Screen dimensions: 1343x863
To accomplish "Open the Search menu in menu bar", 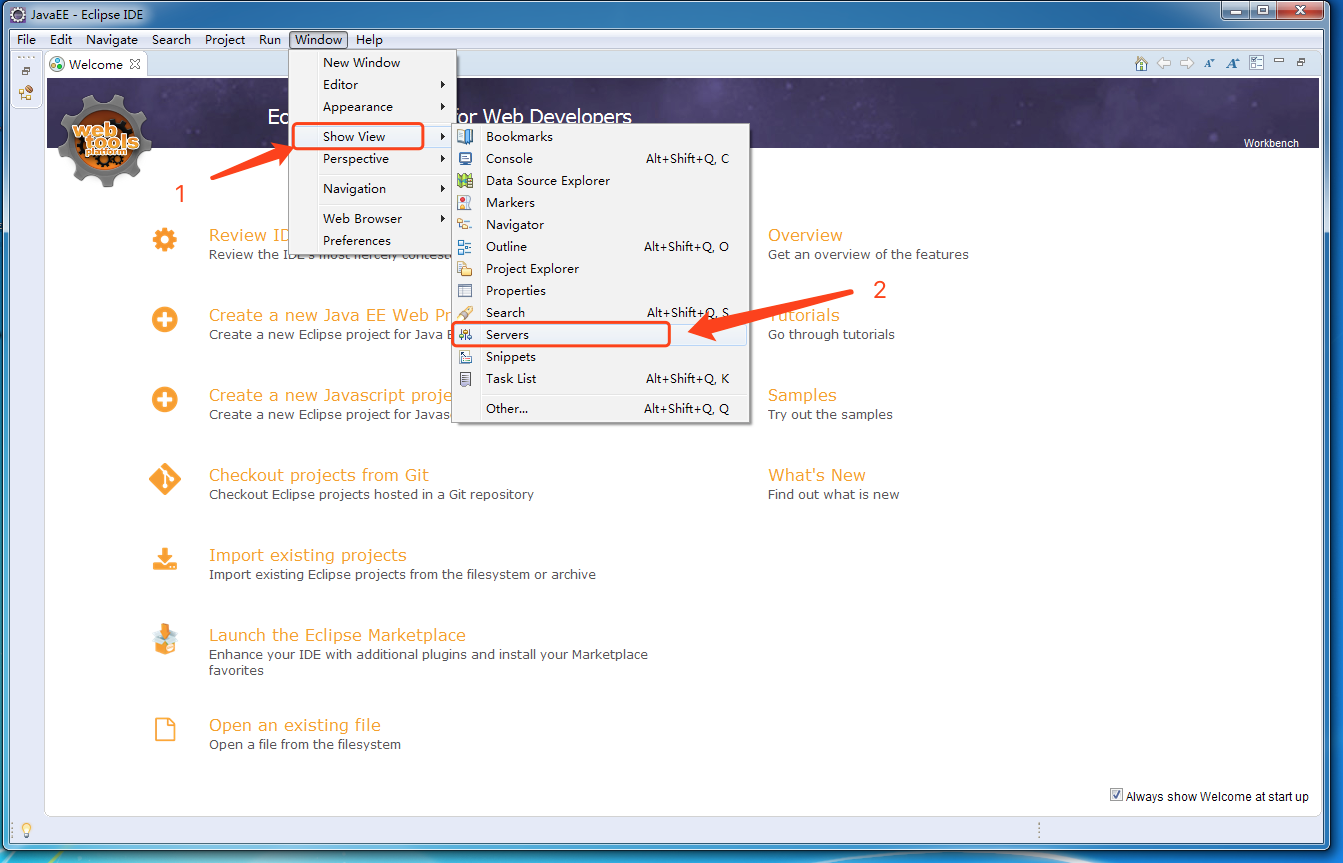I will pos(171,40).
